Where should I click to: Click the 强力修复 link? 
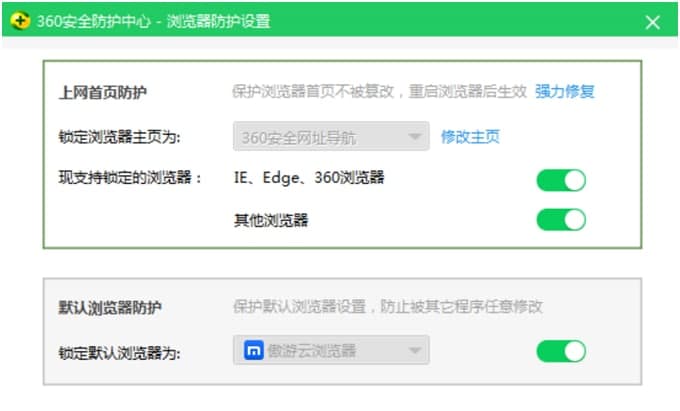(565, 91)
